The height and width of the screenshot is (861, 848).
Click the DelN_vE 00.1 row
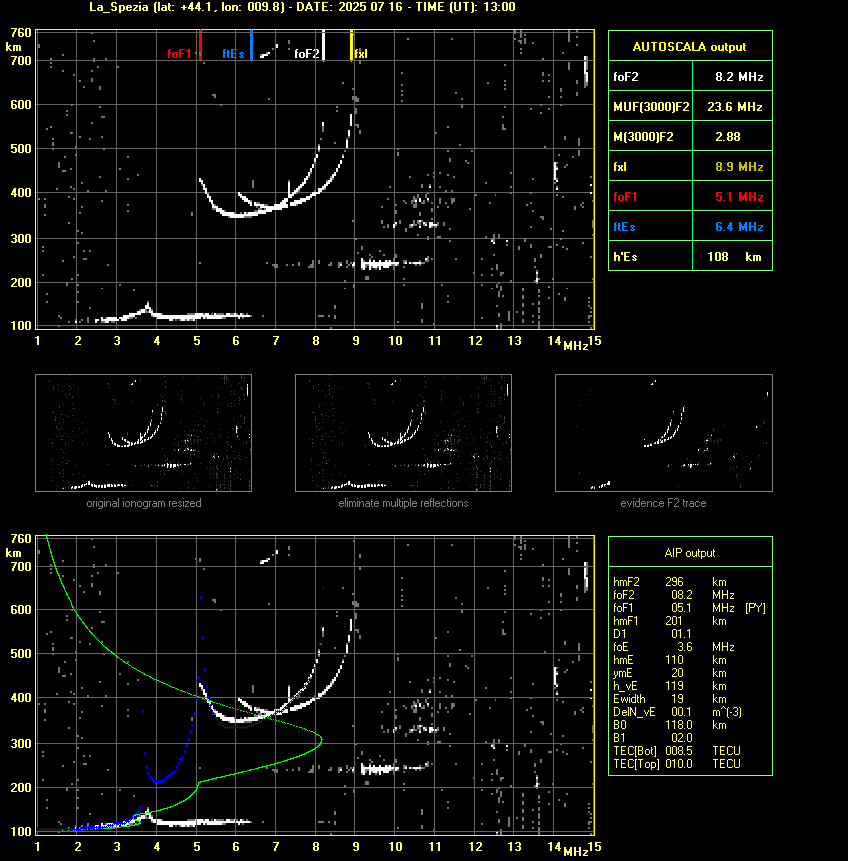[x=677, y=712]
